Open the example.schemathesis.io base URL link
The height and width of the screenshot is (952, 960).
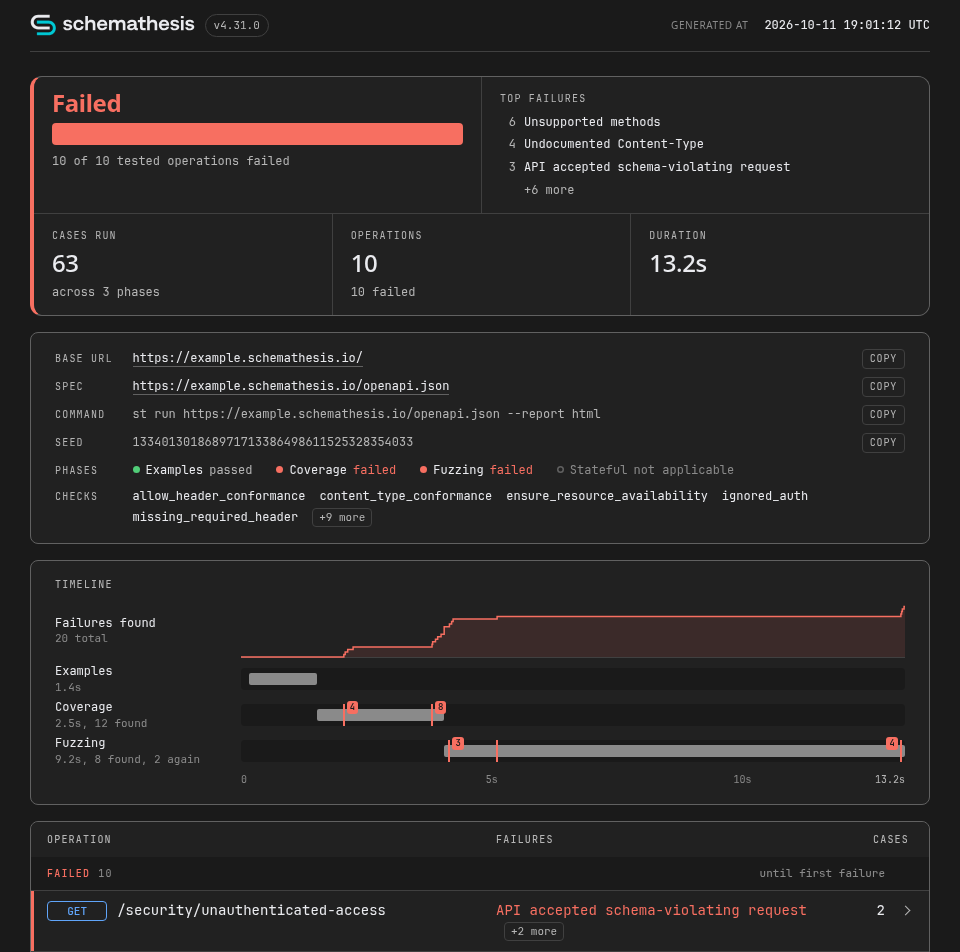click(x=247, y=358)
